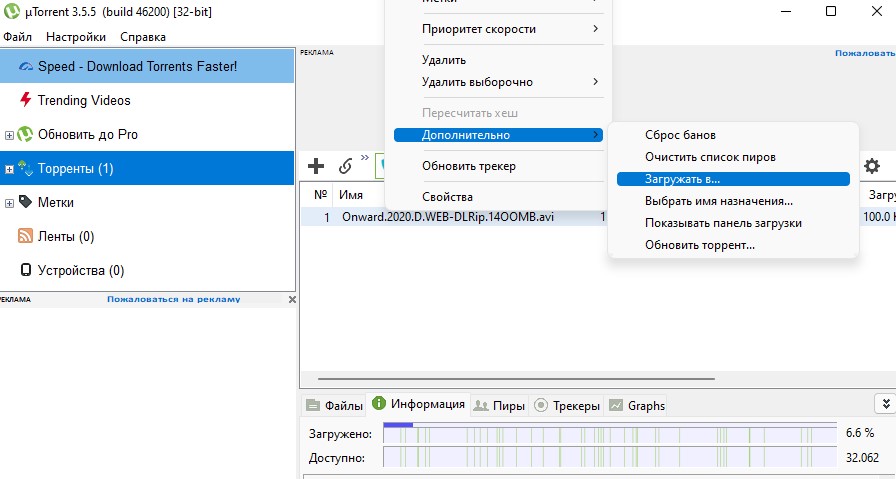Open the preferences gear icon in the toolbar
The width and height of the screenshot is (896, 479).
(871, 166)
